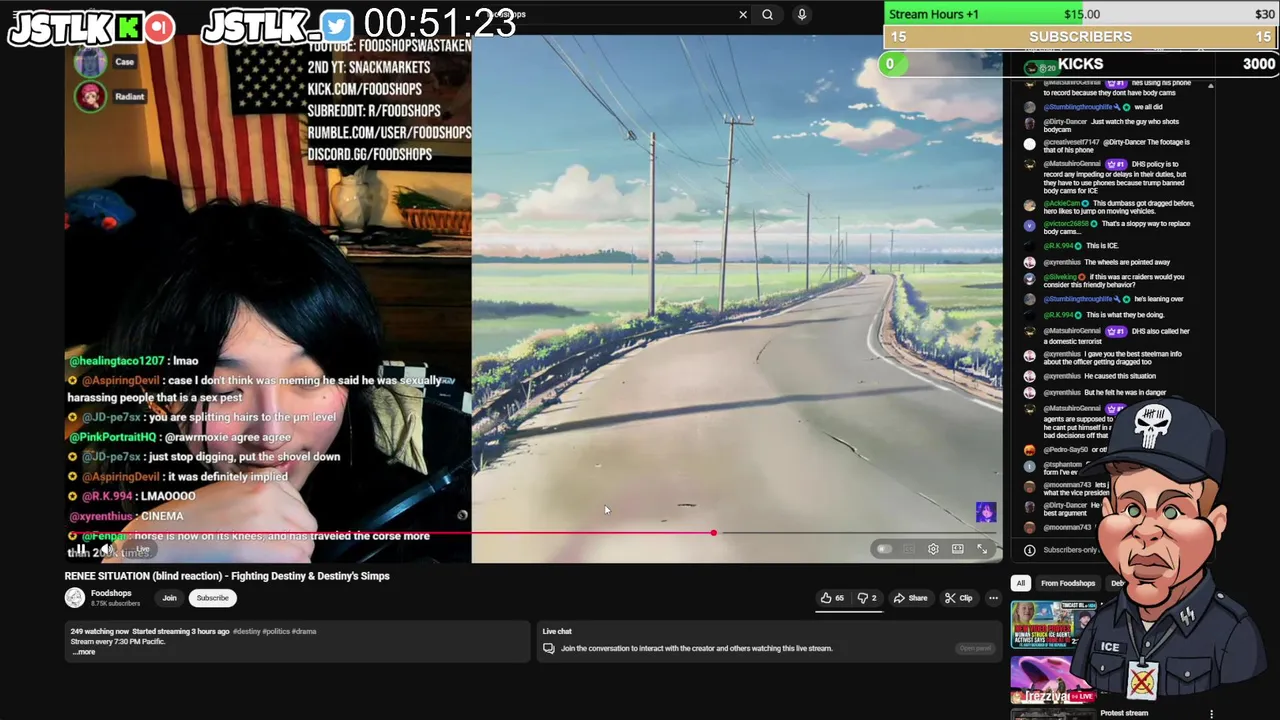
Task: Click the SUBSCRIBERS goal bar
Action: coord(1081,37)
